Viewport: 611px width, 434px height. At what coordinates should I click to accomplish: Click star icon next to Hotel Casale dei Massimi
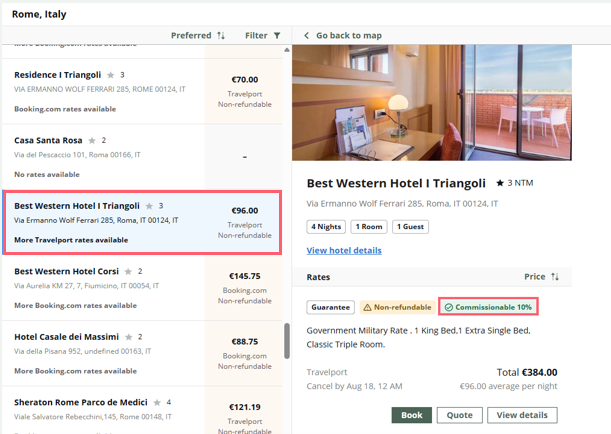point(129,337)
